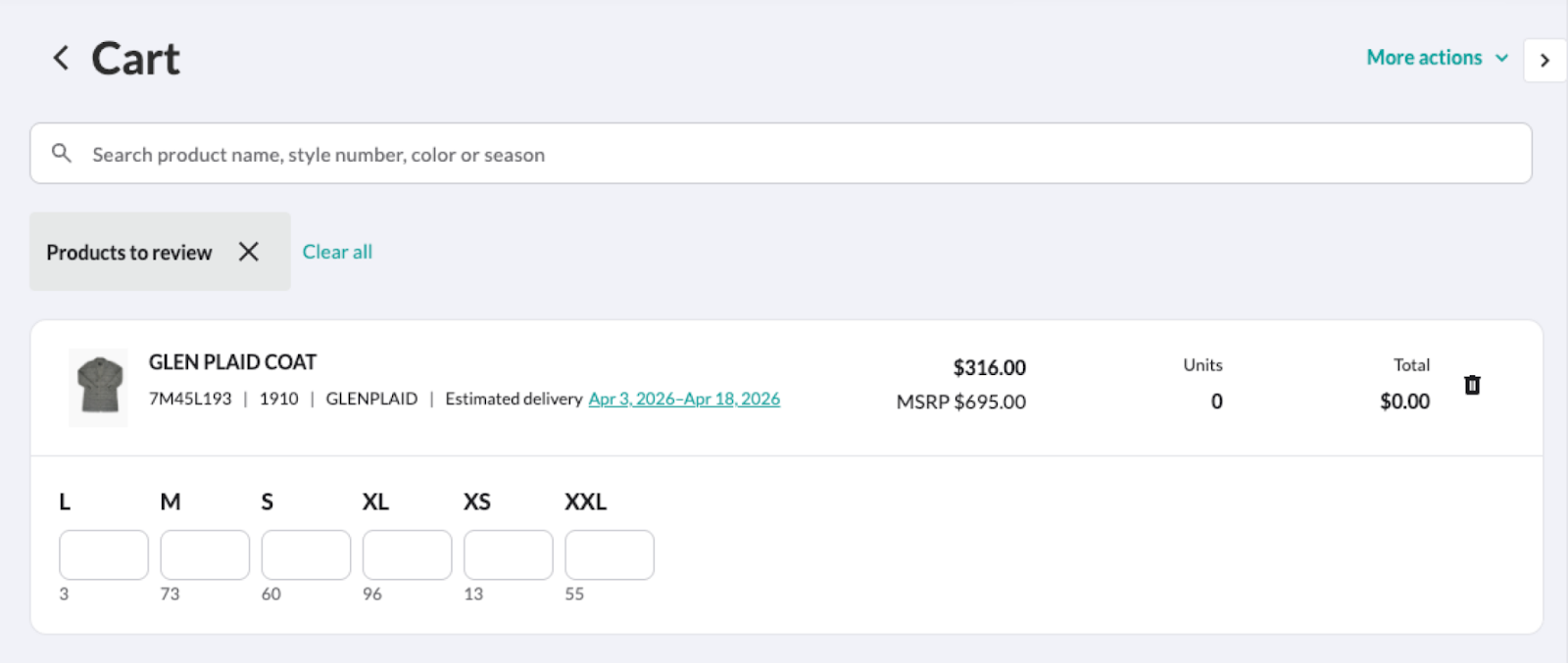Click the XXL size quantity field

(x=610, y=554)
